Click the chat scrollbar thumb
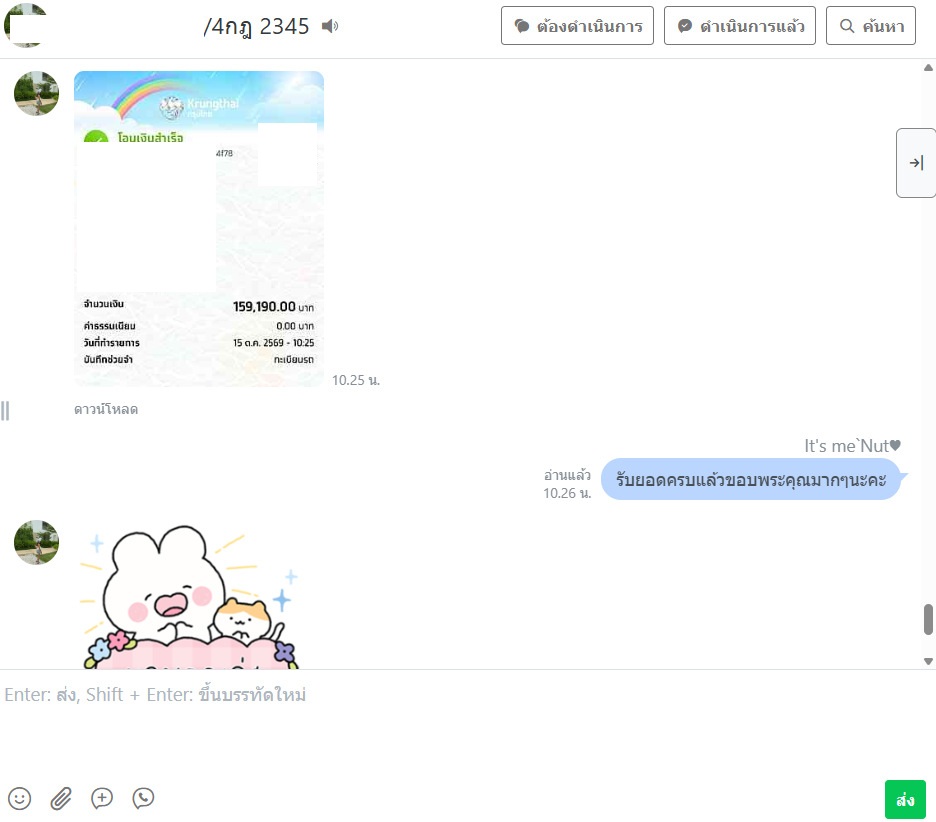 pos(928,620)
